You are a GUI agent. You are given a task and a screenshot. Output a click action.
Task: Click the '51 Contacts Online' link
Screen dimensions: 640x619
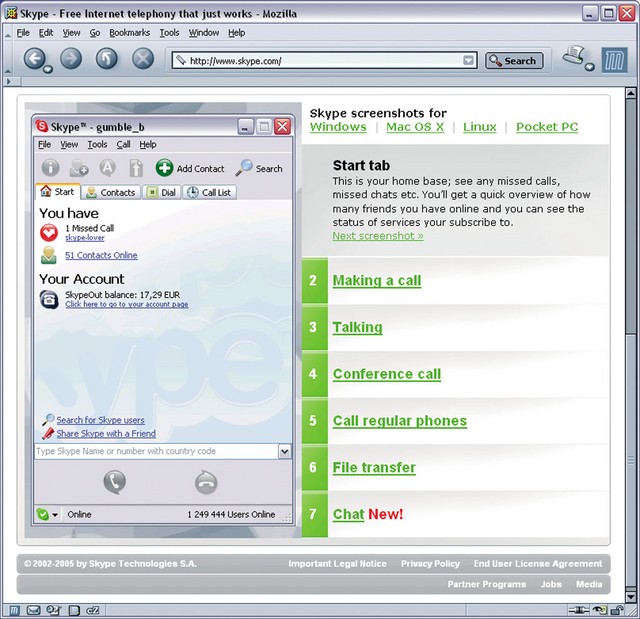(101, 255)
